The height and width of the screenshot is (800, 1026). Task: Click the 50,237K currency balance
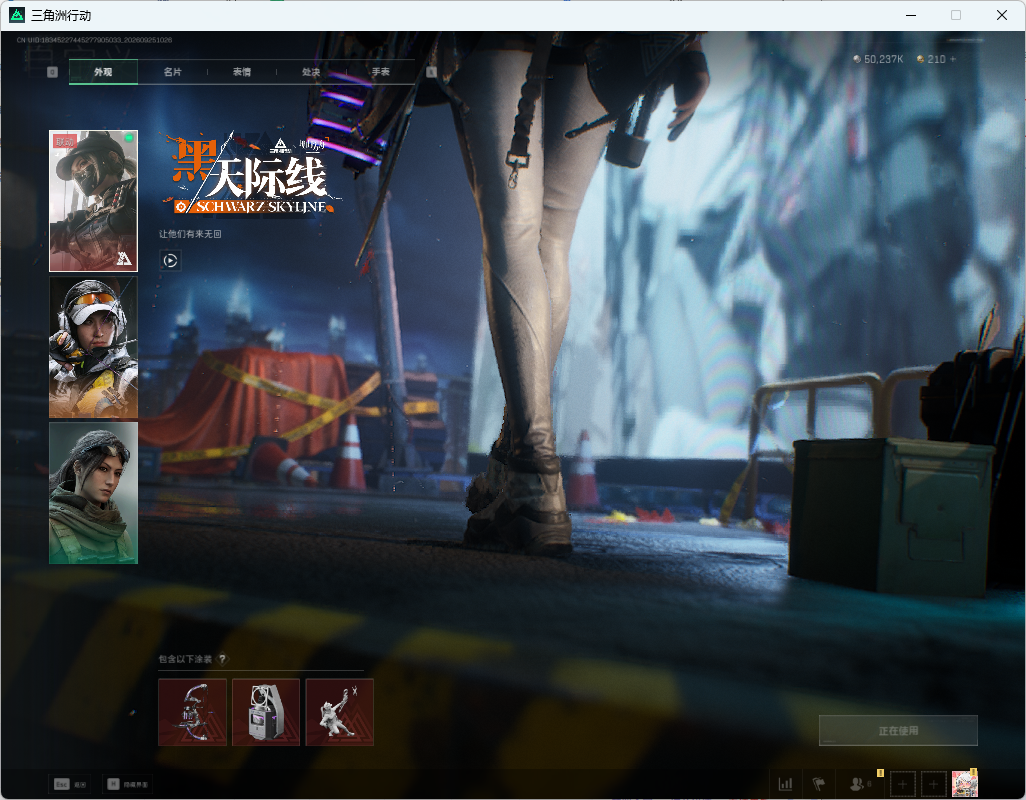pos(878,59)
